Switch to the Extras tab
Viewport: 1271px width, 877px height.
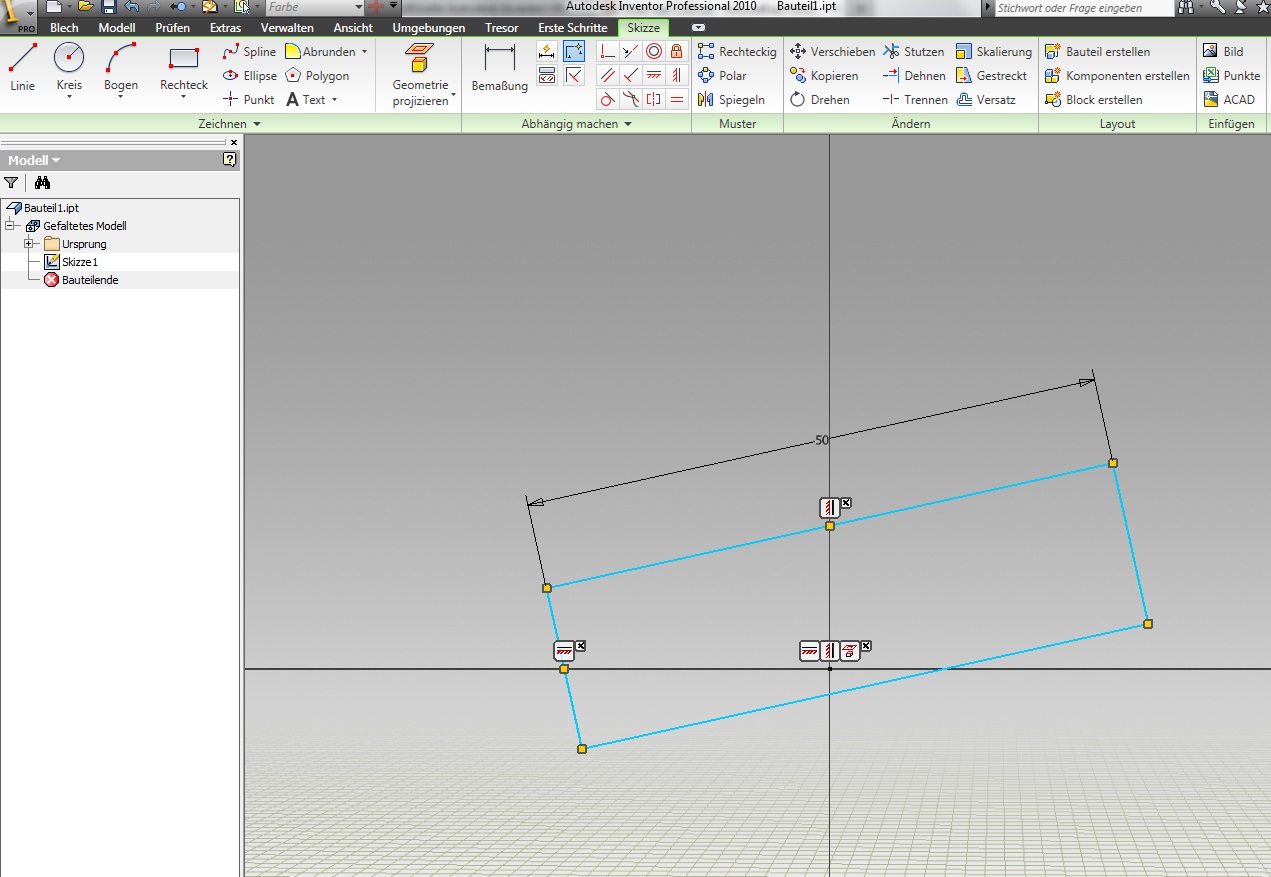click(x=225, y=28)
